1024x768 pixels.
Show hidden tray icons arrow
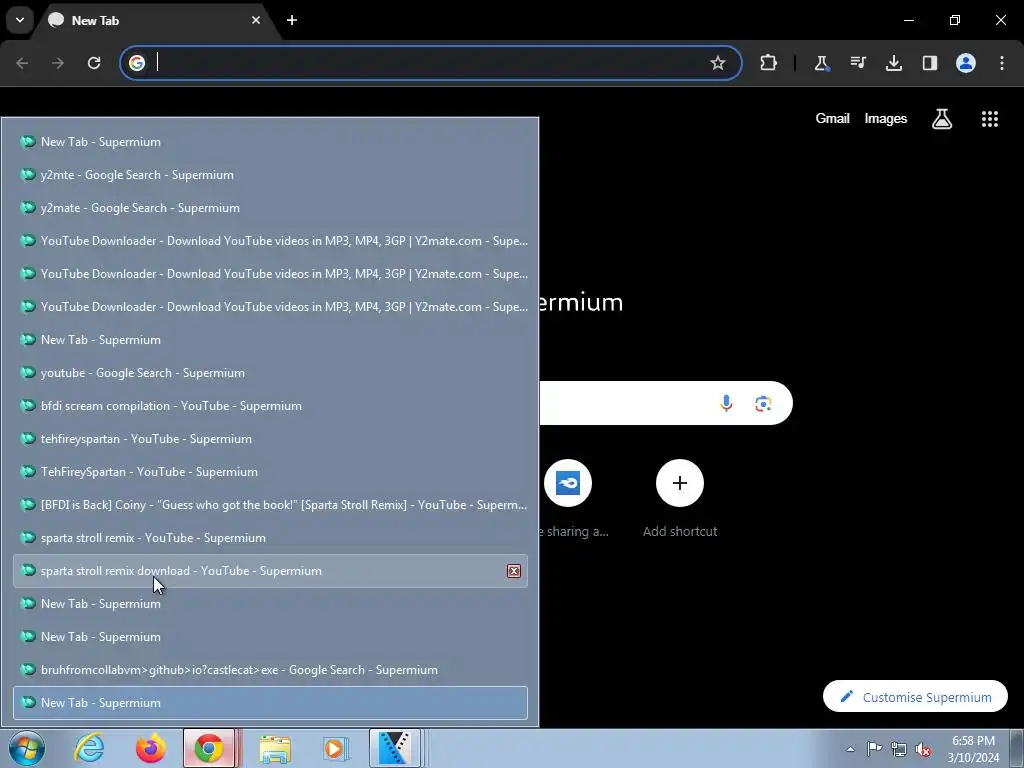pyautogui.click(x=850, y=749)
